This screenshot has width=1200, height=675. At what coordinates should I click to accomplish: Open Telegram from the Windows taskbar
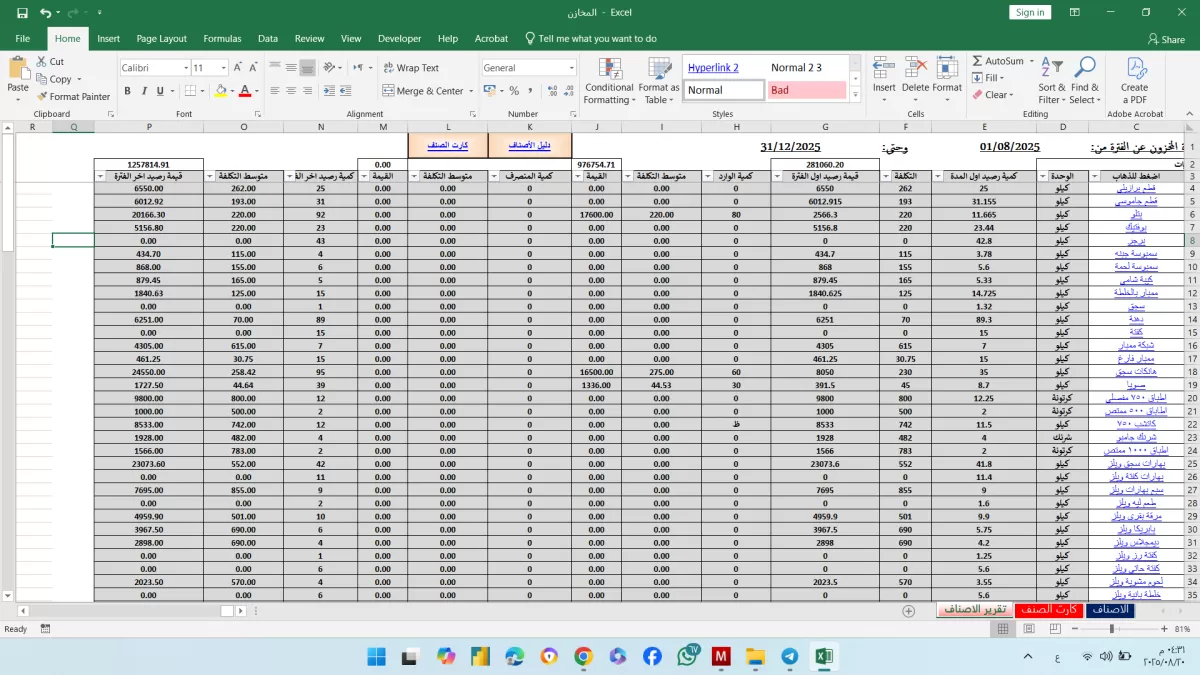click(x=790, y=657)
